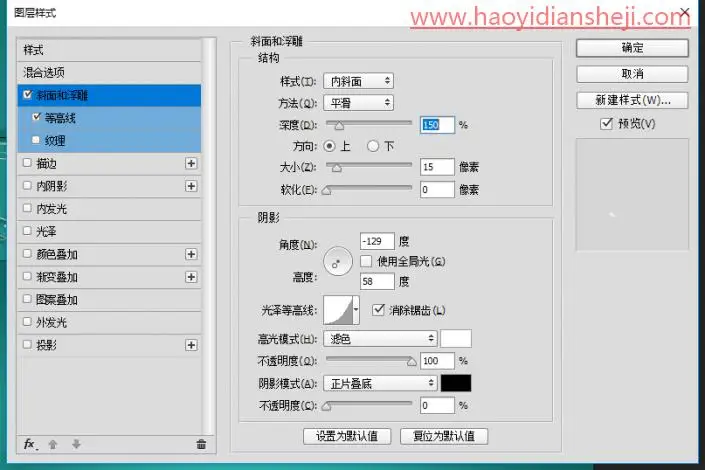The width and height of the screenshot is (705, 470).
Task: Enable the 颜色叠加 checkbox
Action: point(27,253)
